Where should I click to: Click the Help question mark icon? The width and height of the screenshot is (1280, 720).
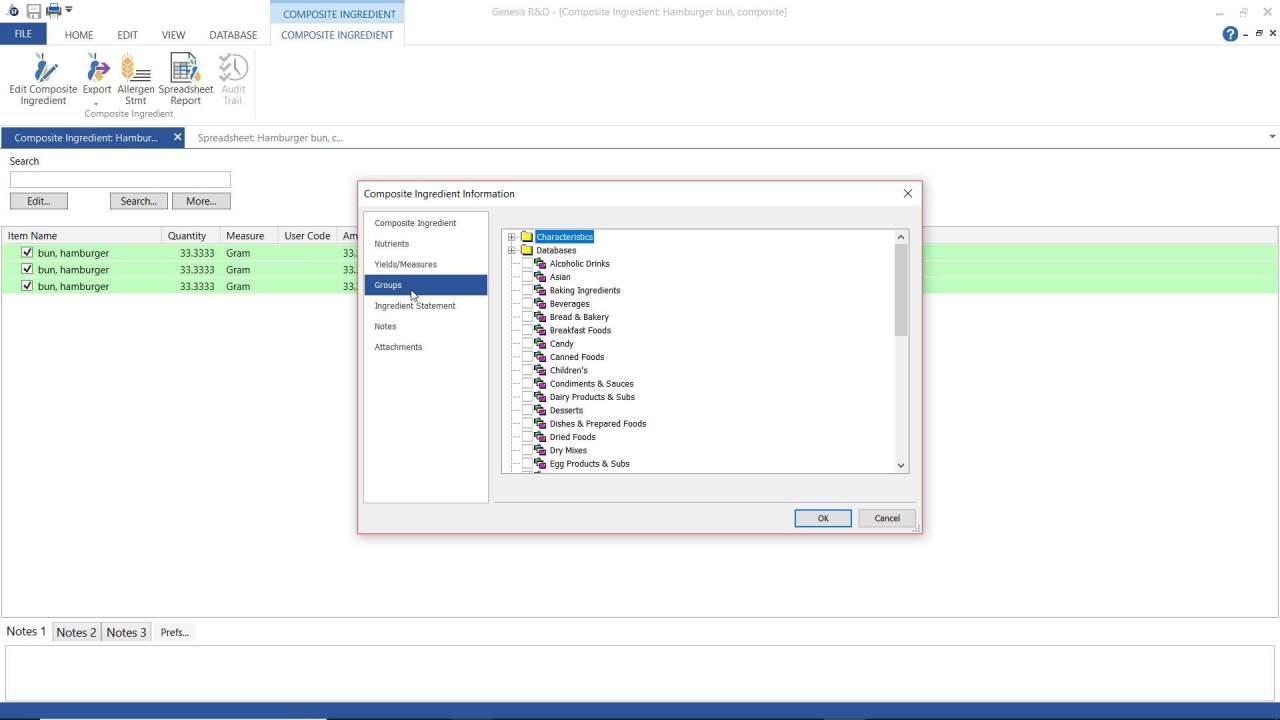1230,34
